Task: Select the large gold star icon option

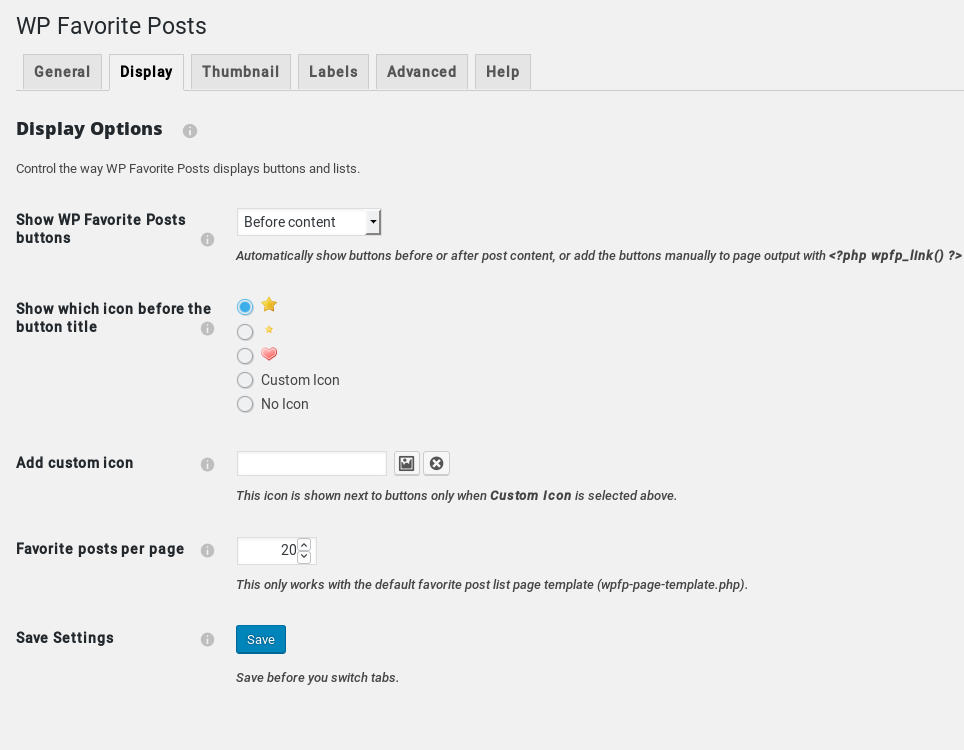Action: (x=245, y=307)
